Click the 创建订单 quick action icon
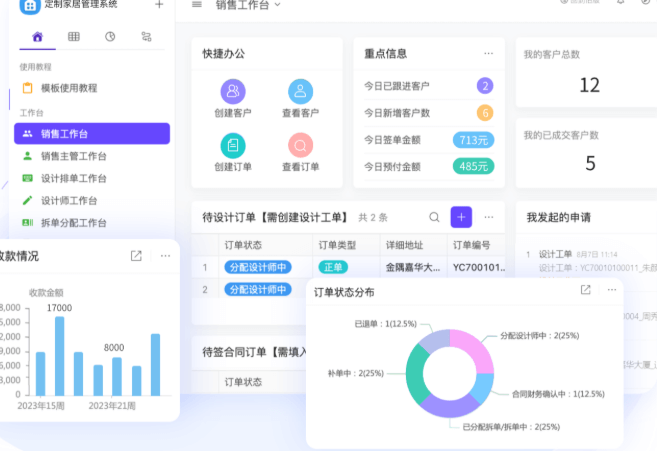The width and height of the screenshot is (657, 451). tap(233, 145)
